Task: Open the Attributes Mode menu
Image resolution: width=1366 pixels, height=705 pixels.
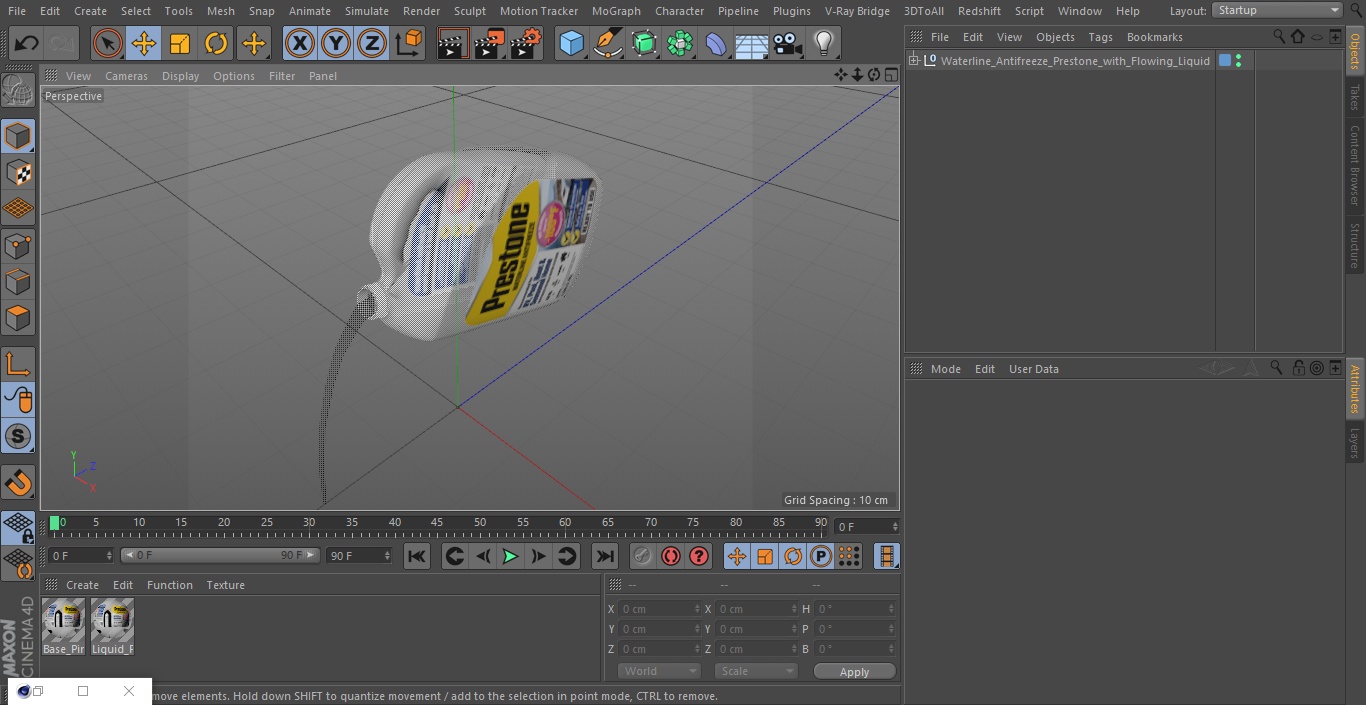Action: tap(945, 369)
